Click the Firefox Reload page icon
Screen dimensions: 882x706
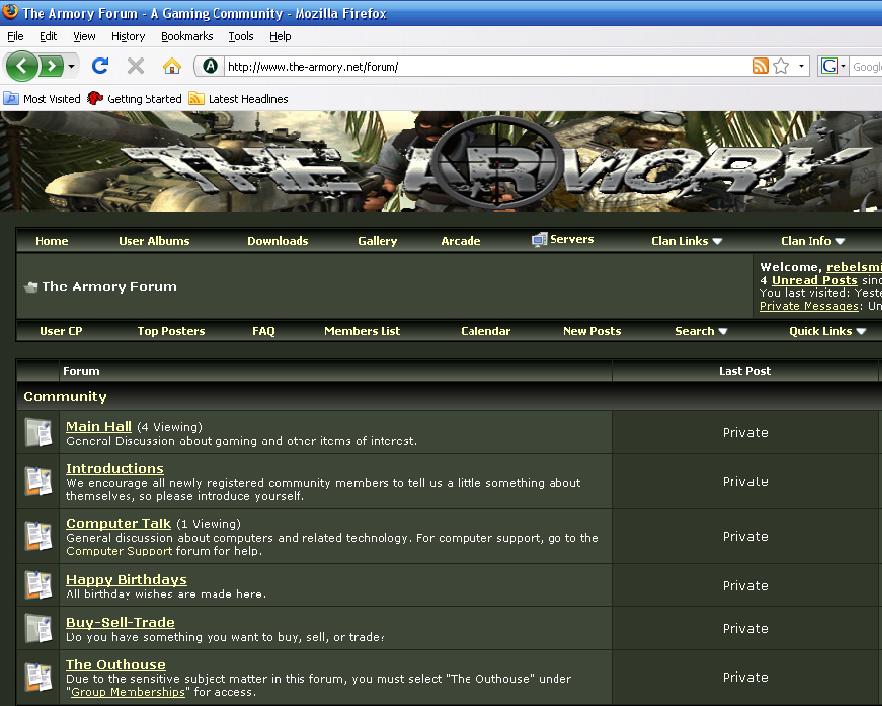point(100,66)
